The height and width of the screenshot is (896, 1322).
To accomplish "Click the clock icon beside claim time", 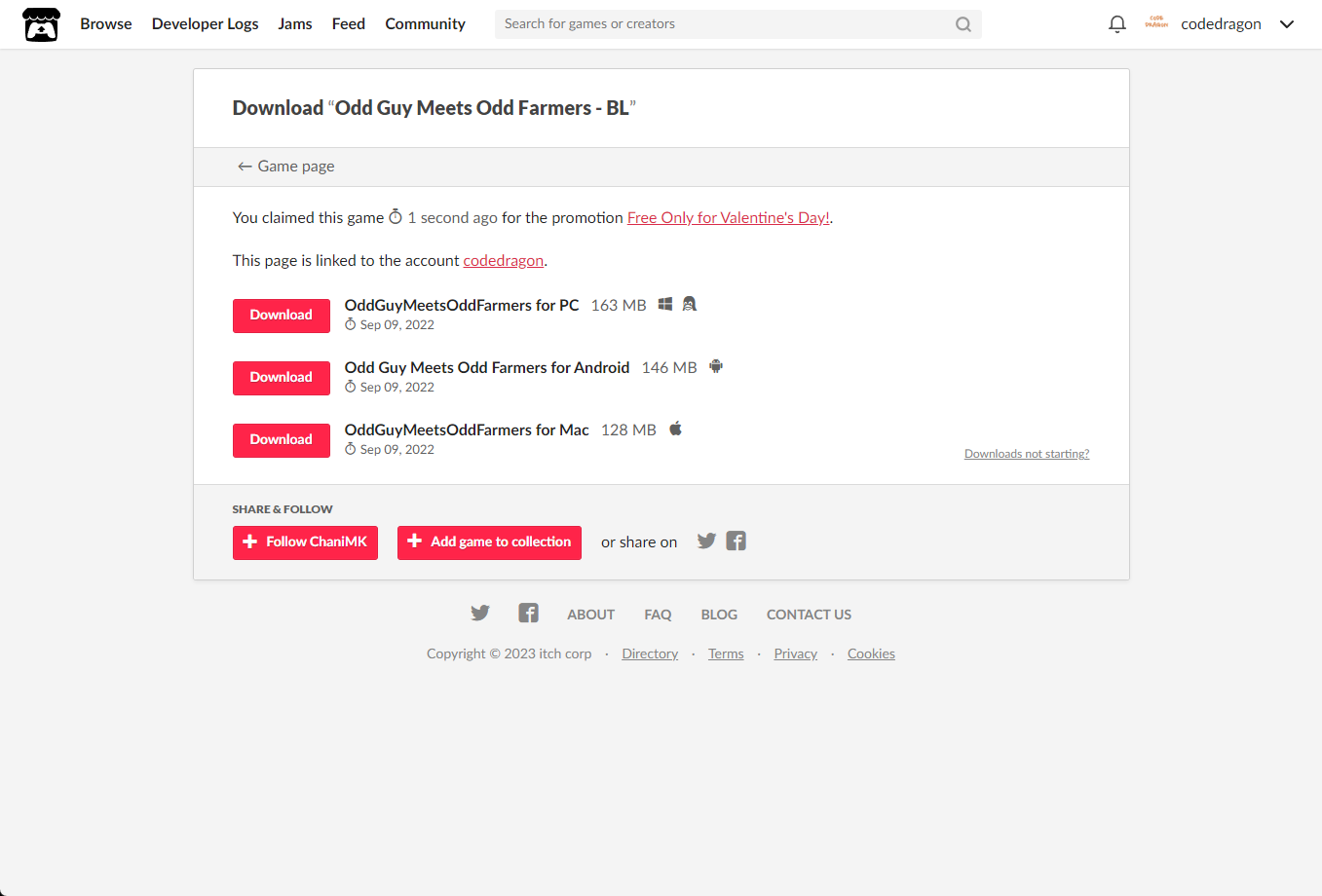I will click(396, 216).
